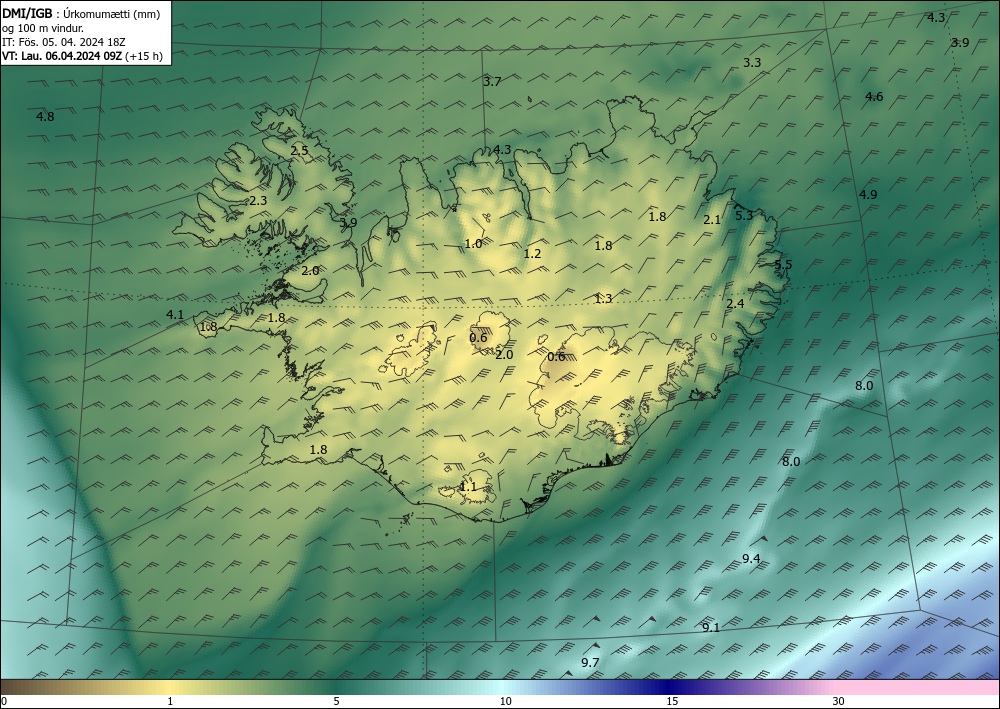Click the 5.5 value on the east coast
The width and height of the screenshot is (1000, 709).
tap(783, 265)
